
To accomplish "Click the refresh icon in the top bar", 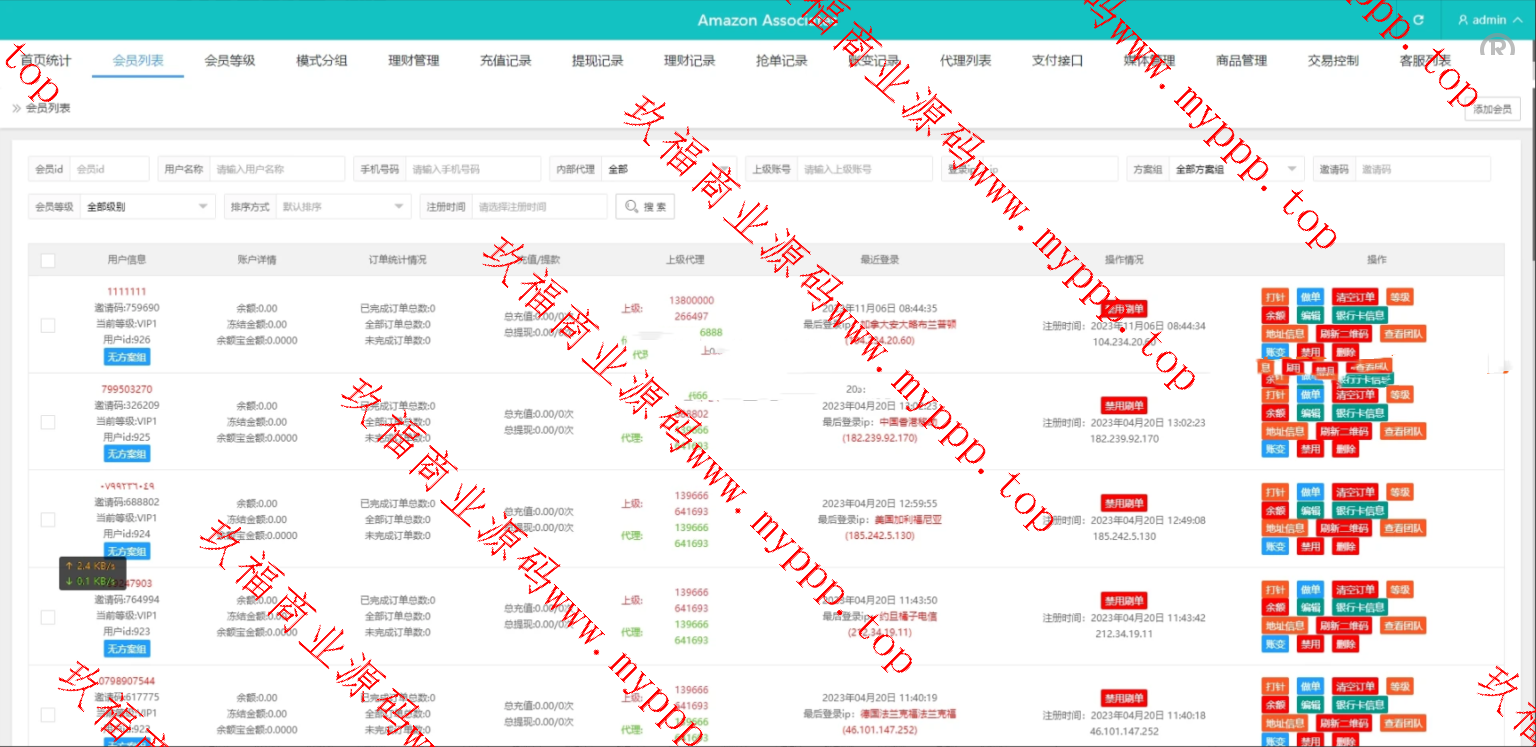I will [1418, 20].
